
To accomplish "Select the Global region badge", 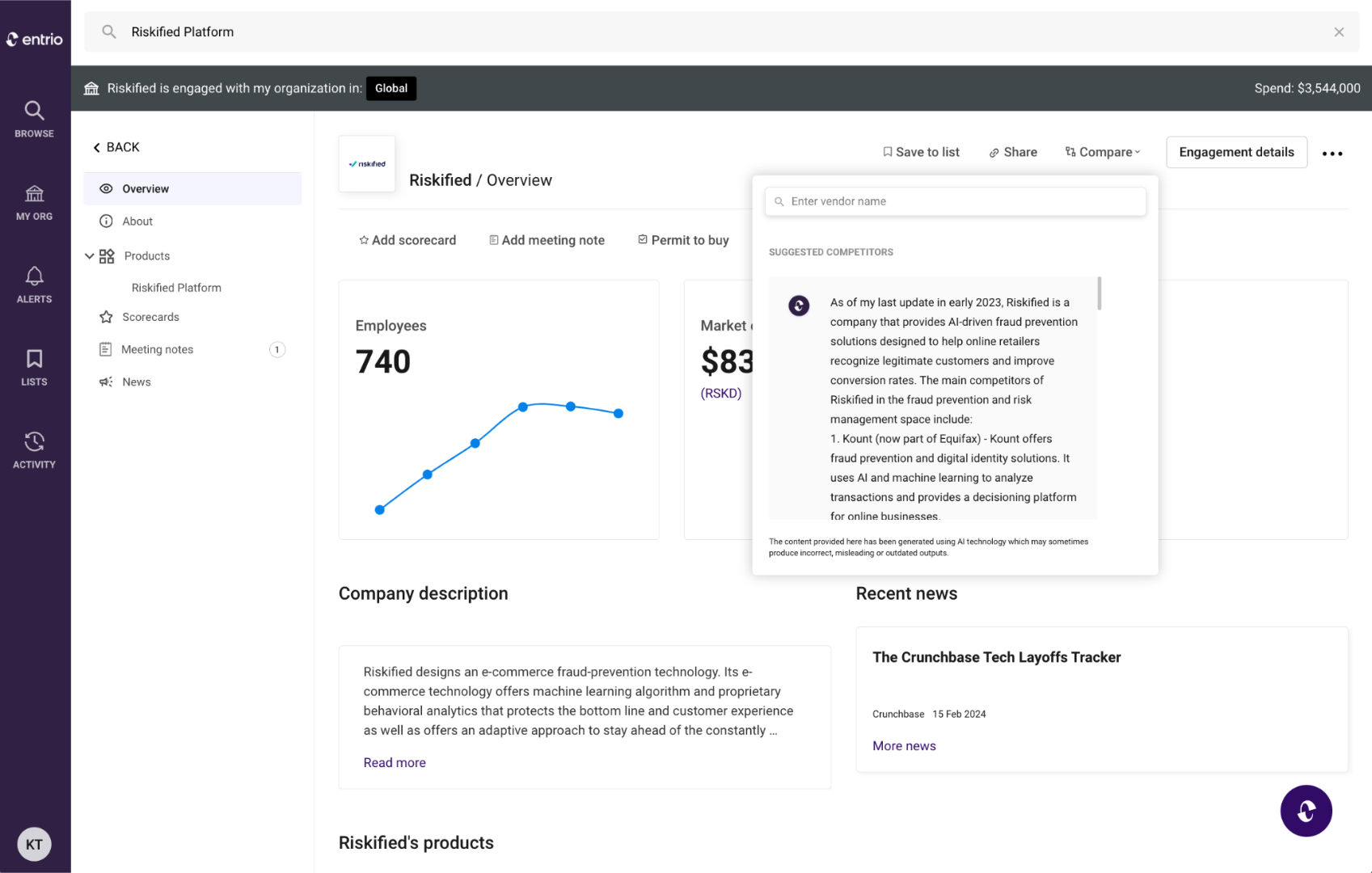I will pos(391,88).
